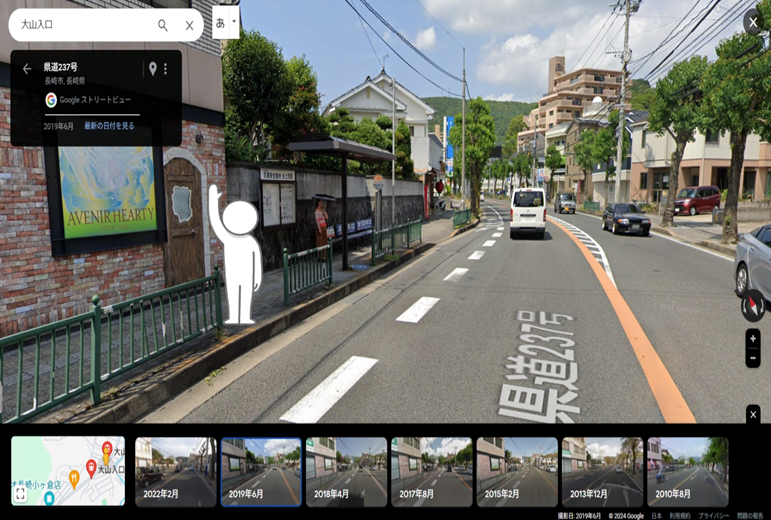Image resolution: width=771 pixels, height=520 pixels.
Task: Click the location pin icon
Action: [x=152, y=69]
